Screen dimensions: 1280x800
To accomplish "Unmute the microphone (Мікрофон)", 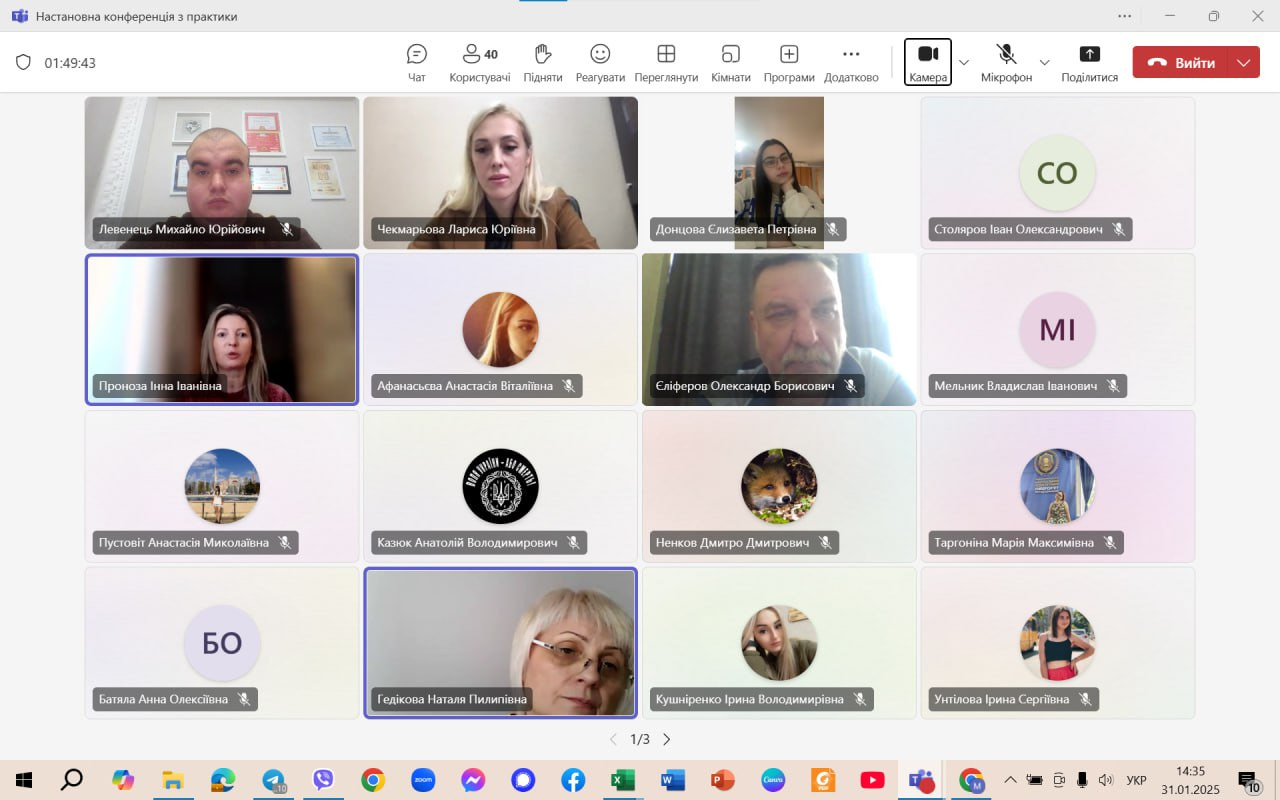I will click(1006, 63).
